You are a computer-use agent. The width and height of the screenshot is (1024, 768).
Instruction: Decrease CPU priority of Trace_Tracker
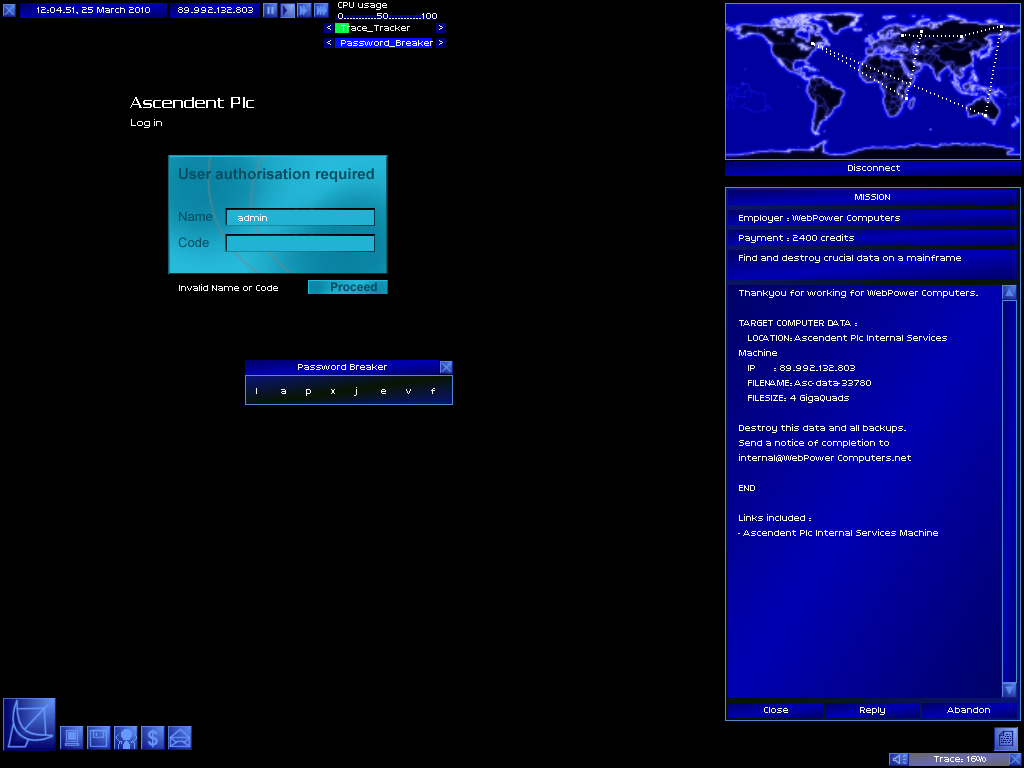[x=329, y=28]
